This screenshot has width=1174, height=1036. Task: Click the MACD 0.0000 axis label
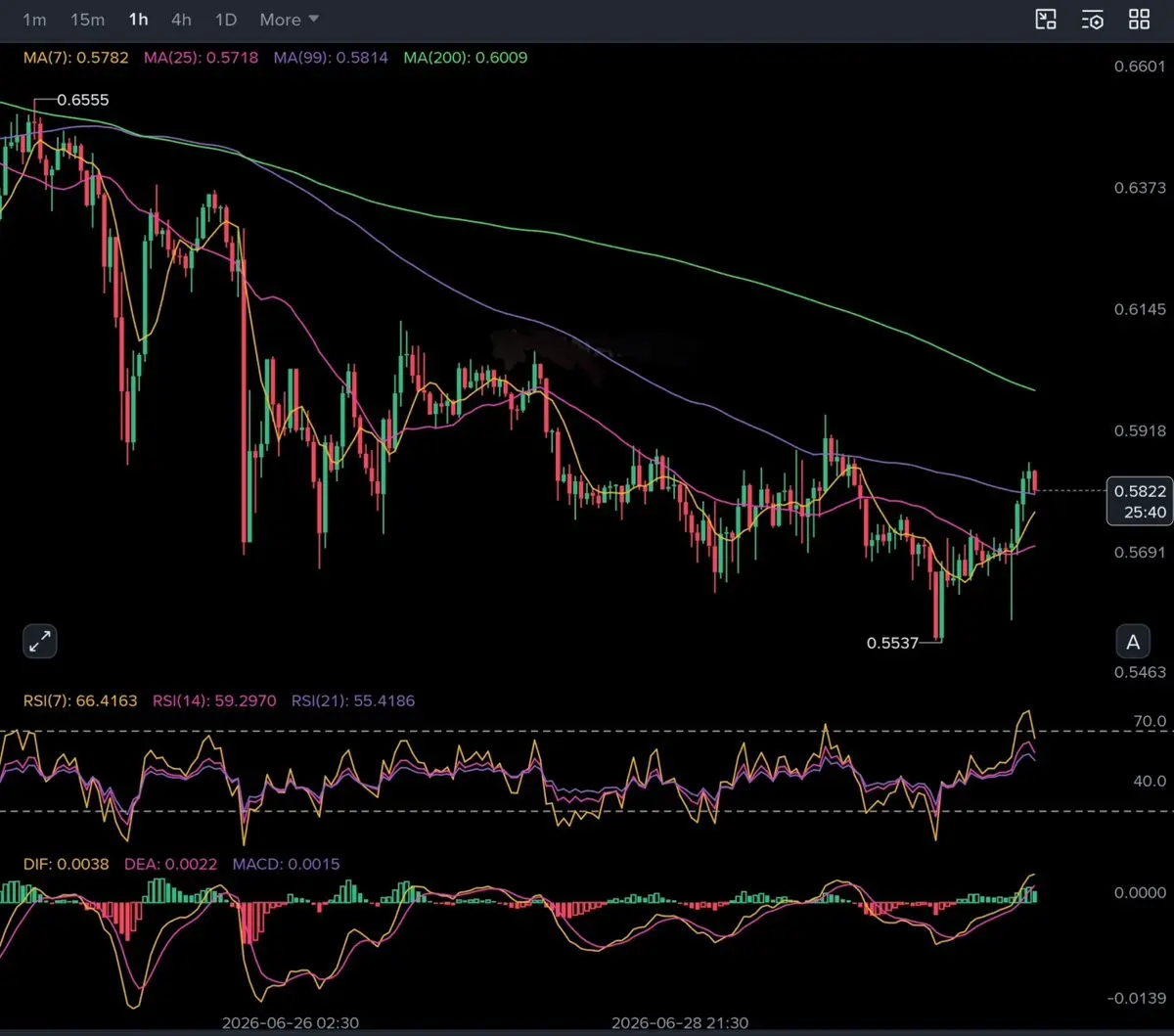1141,892
